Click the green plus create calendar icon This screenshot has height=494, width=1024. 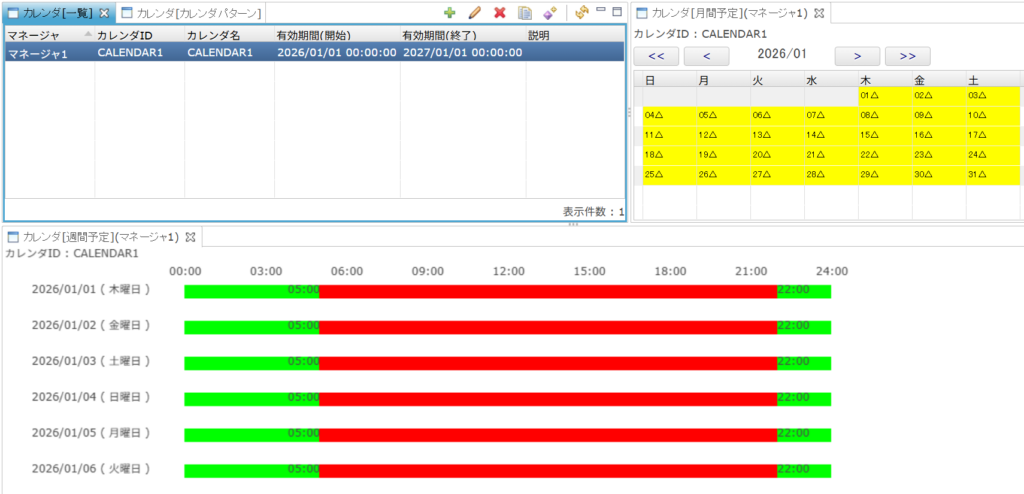coord(450,13)
